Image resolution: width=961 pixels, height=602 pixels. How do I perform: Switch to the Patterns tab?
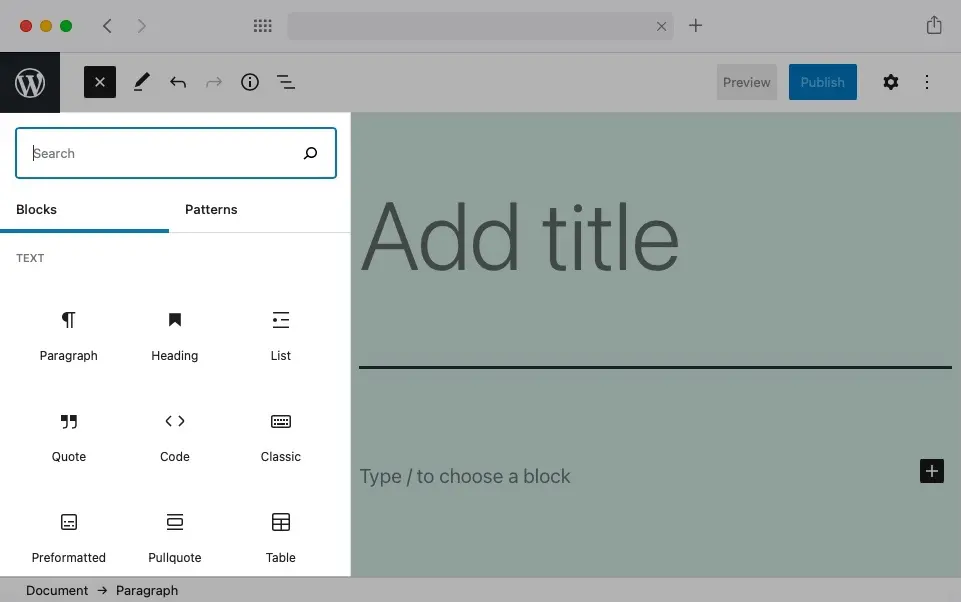point(211,210)
